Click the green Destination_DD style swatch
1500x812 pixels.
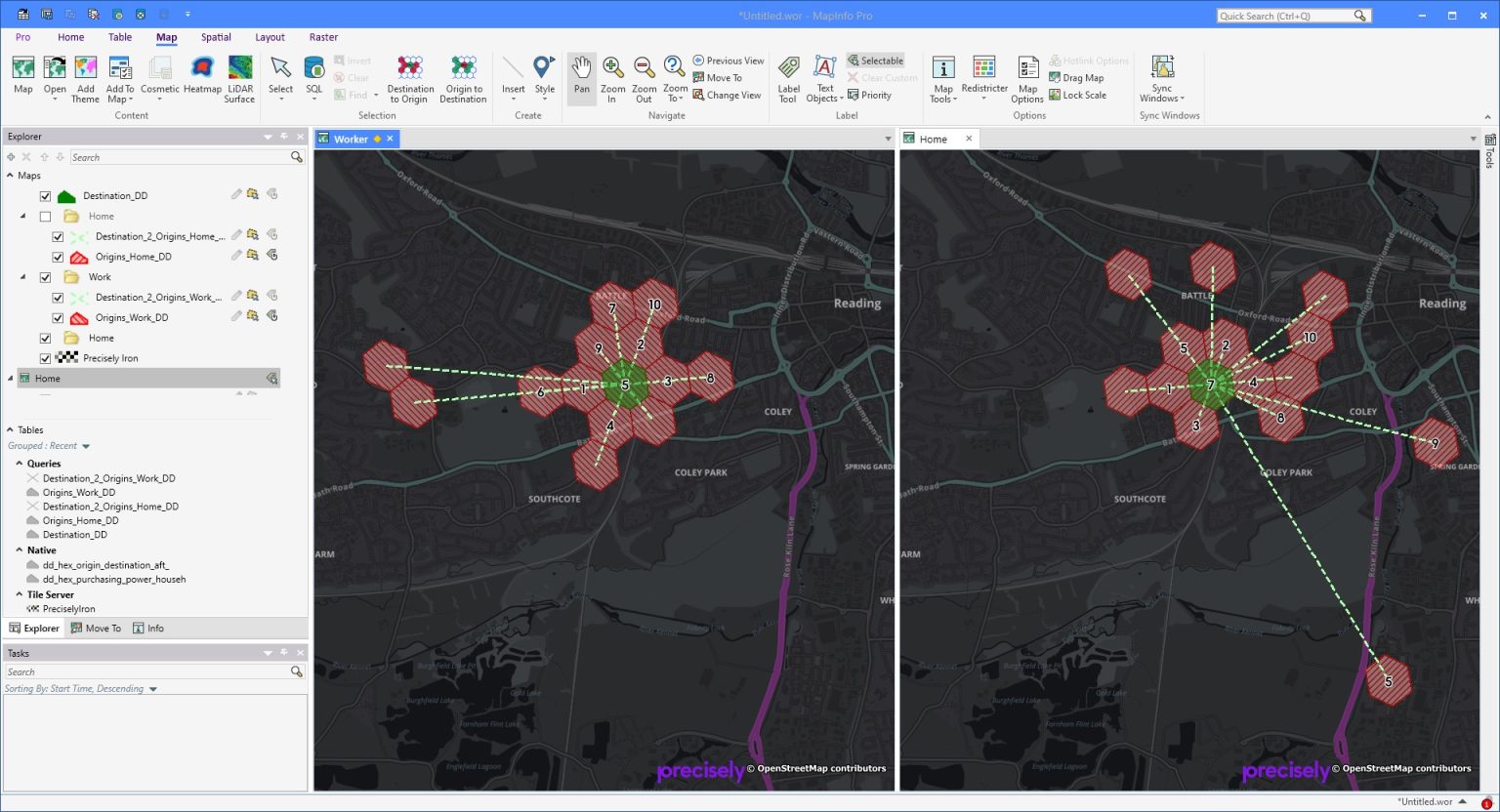tap(66, 196)
